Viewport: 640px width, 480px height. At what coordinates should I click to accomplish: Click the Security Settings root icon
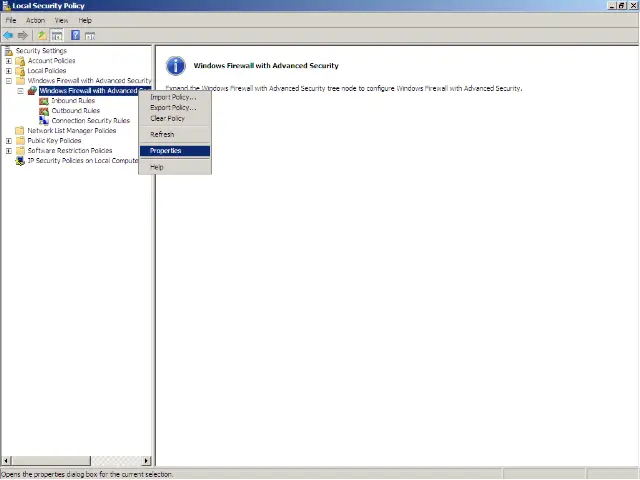coord(9,51)
